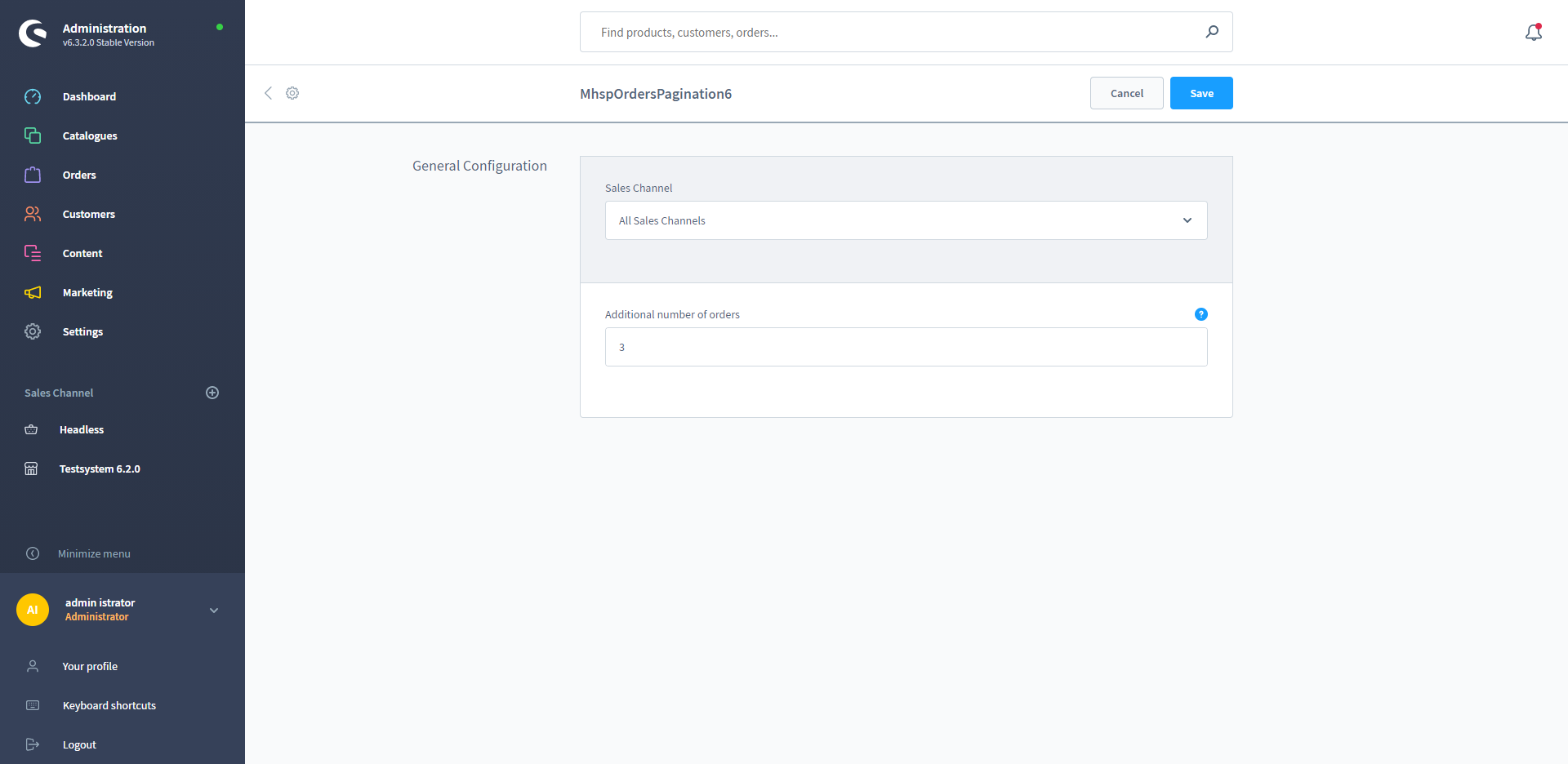Cancel the configuration changes

tap(1126, 93)
